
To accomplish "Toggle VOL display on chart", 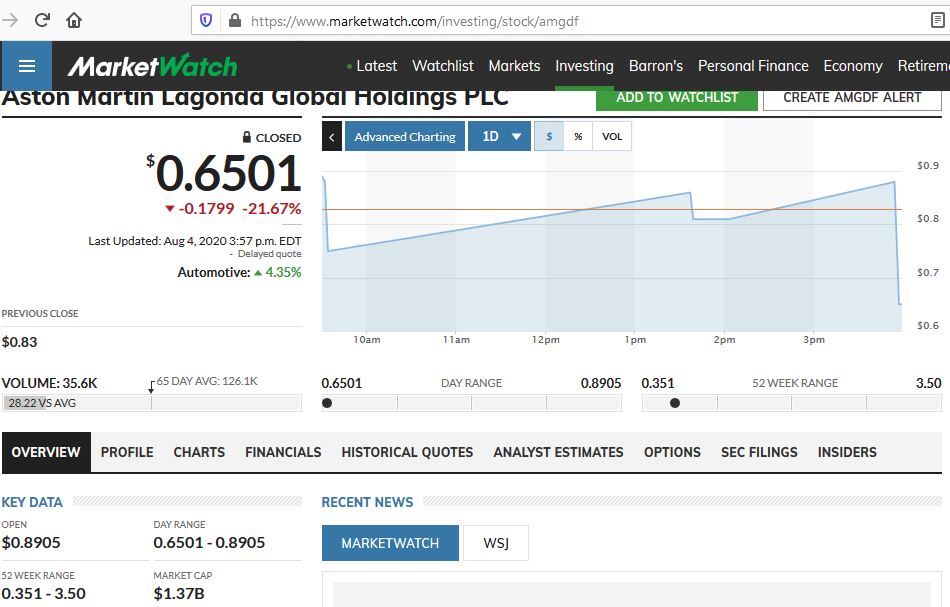I will click(x=612, y=136).
